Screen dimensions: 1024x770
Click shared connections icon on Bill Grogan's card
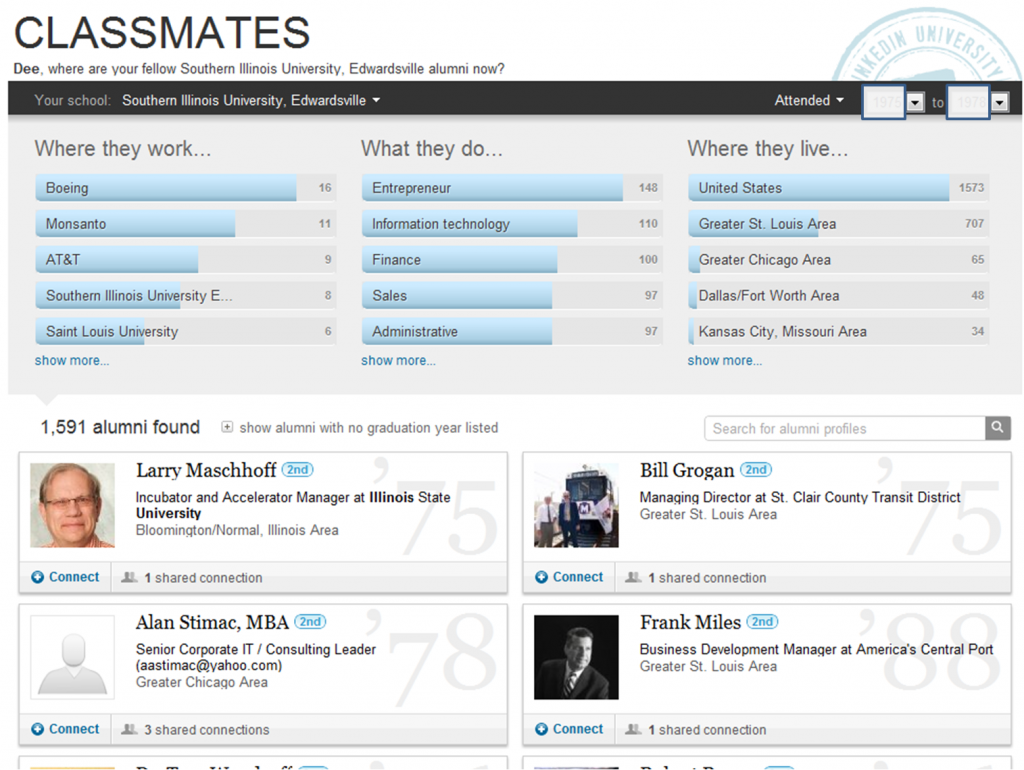click(x=633, y=577)
